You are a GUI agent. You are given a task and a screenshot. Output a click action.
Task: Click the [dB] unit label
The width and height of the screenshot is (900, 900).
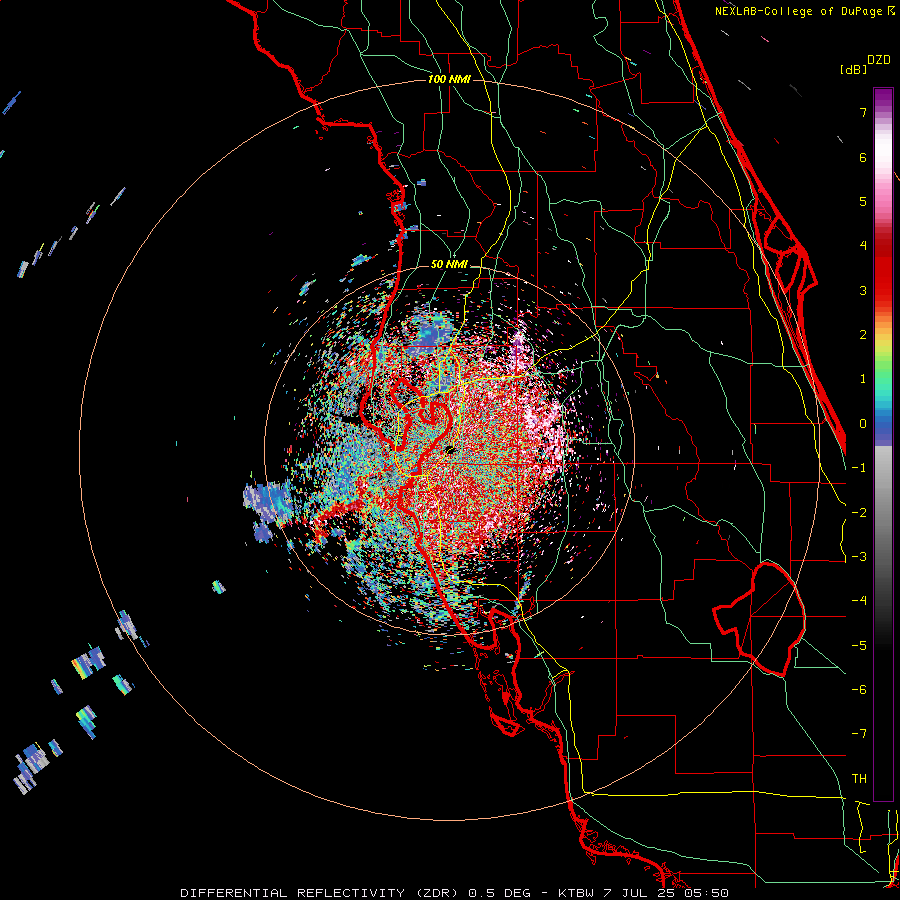coord(853,69)
